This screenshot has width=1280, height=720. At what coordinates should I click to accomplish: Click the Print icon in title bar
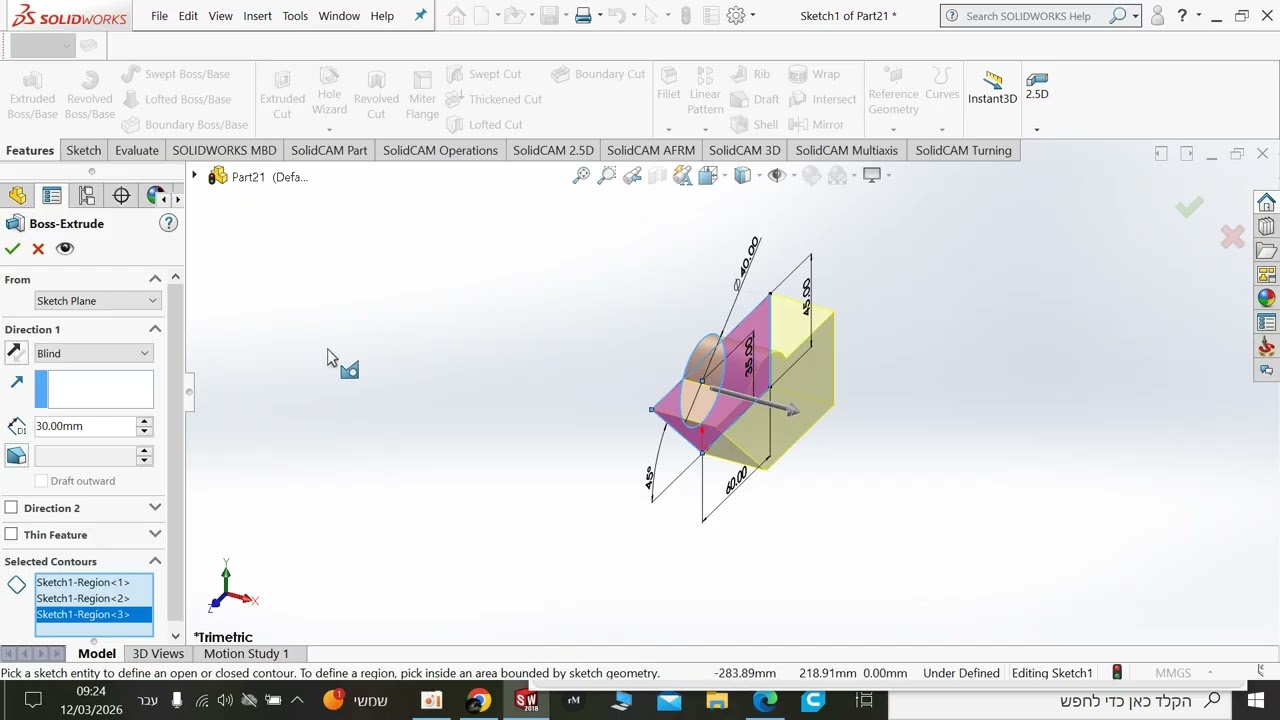pyautogui.click(x=583, y=16)
